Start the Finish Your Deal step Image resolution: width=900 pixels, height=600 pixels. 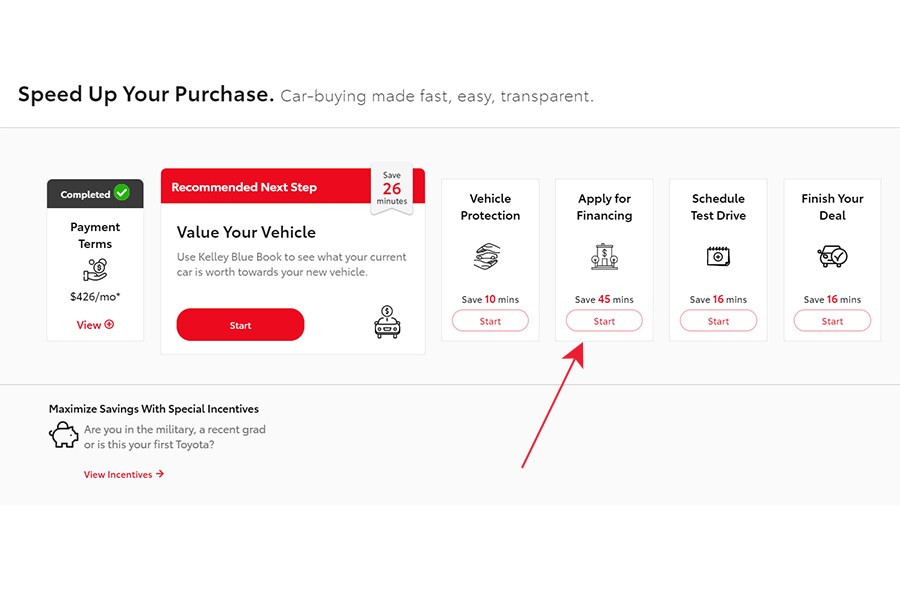click(x=832, y=321)
